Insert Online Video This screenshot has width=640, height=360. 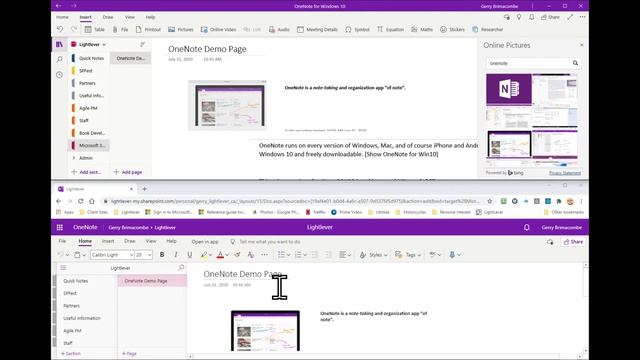[x=218, y=29]
